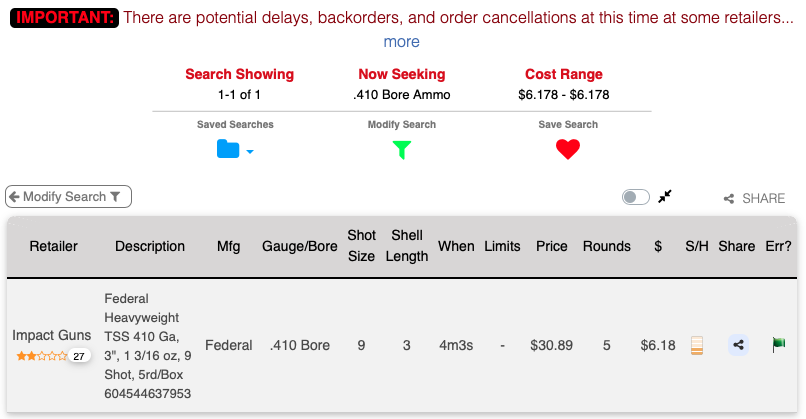Click the red Save Search heart
The image size is (806, 419).
click(x=568, y=150)
